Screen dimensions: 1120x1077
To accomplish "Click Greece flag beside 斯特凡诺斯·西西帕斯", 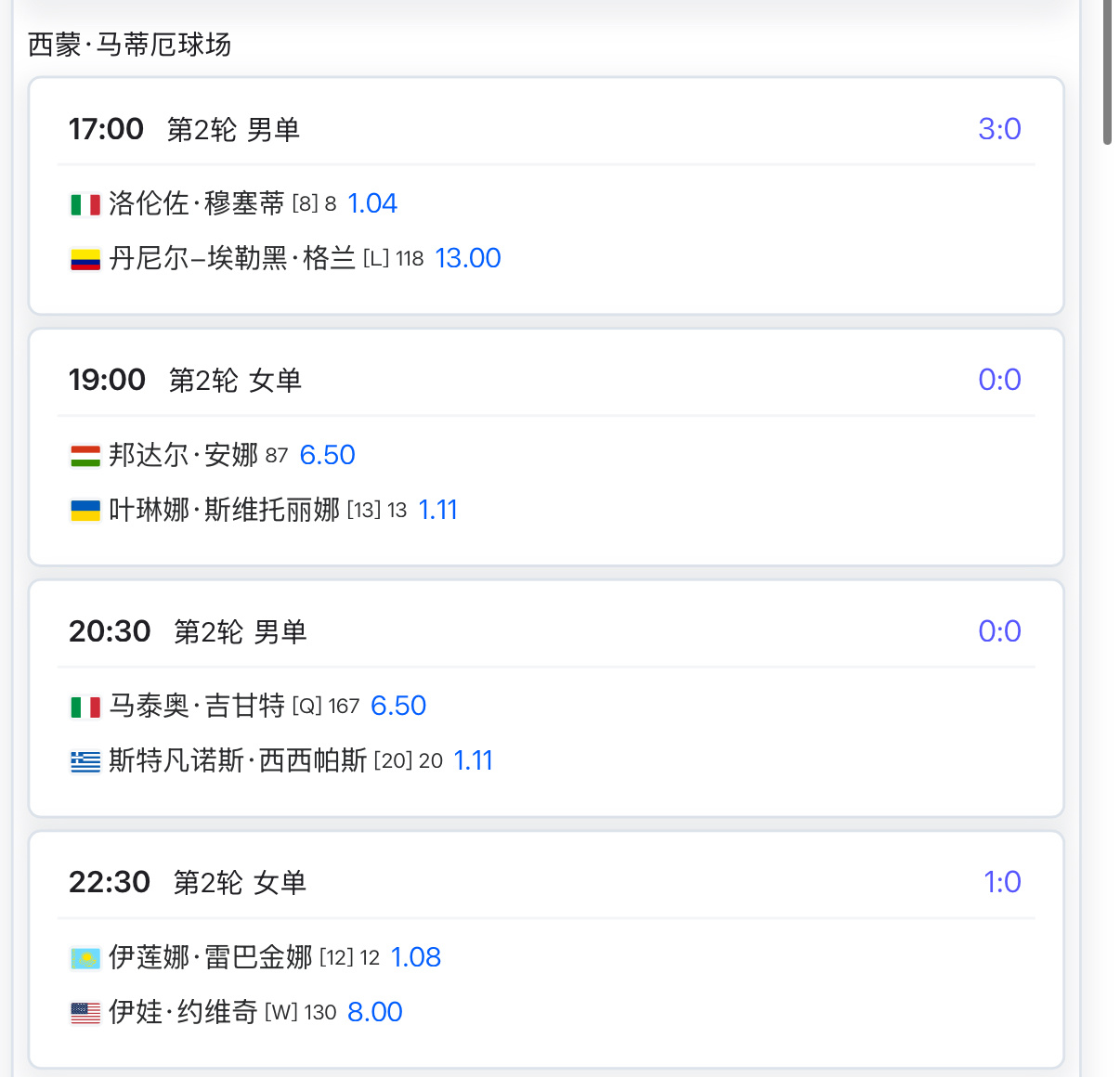I will tap(85, 762).
